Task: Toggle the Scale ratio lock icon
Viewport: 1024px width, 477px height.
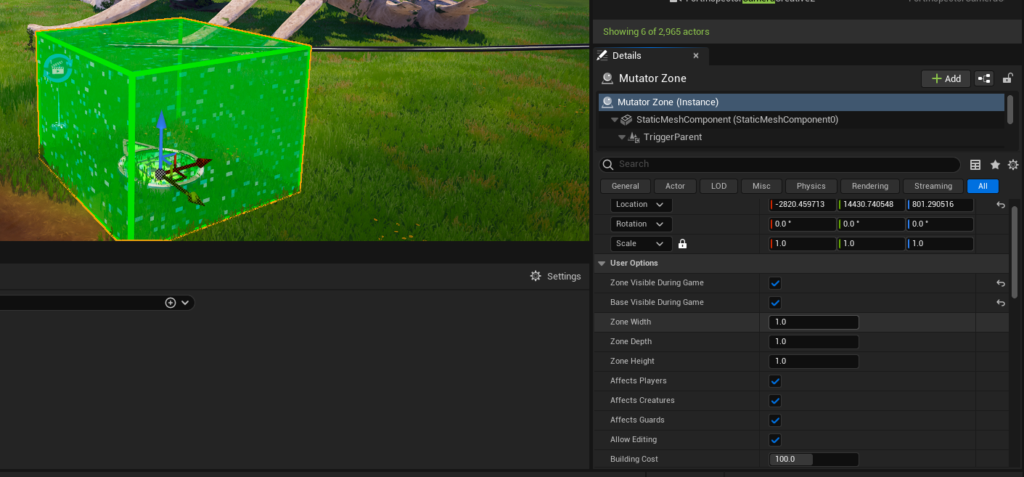Action: [682, 244]
